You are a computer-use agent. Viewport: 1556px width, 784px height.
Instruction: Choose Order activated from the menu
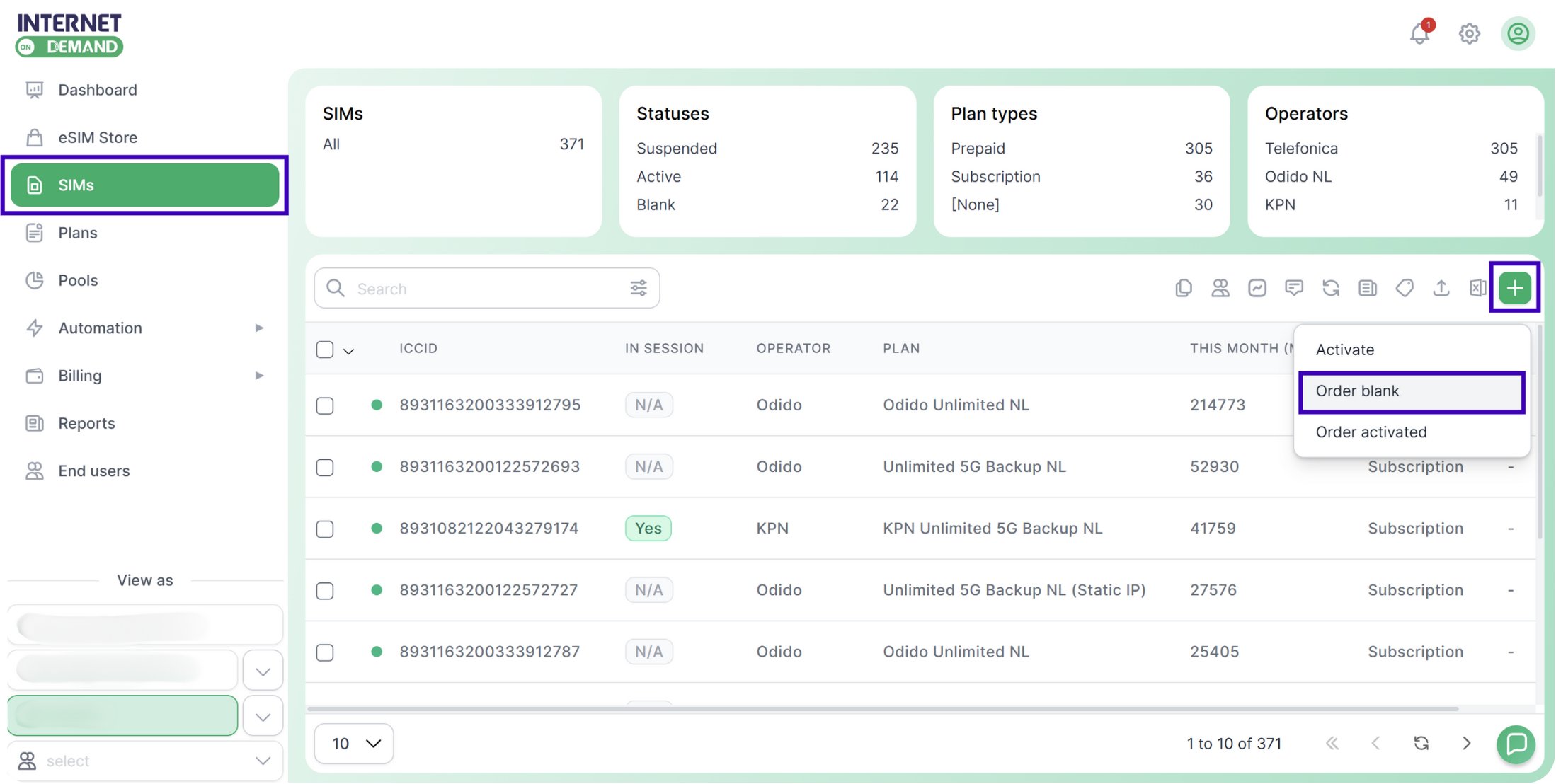1371,432
